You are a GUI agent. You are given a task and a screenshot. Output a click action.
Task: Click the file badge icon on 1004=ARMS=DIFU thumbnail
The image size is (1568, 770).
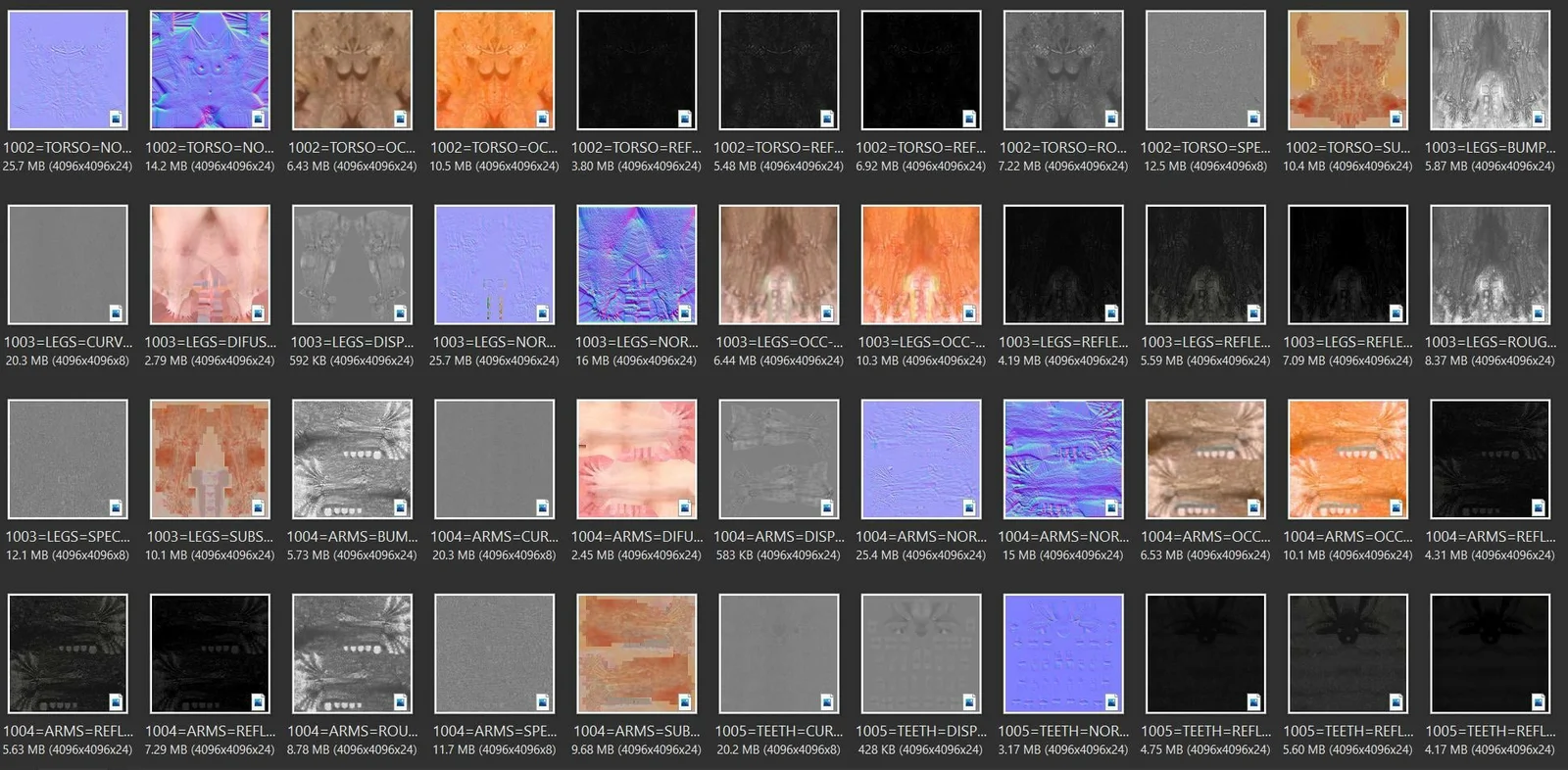684,507
